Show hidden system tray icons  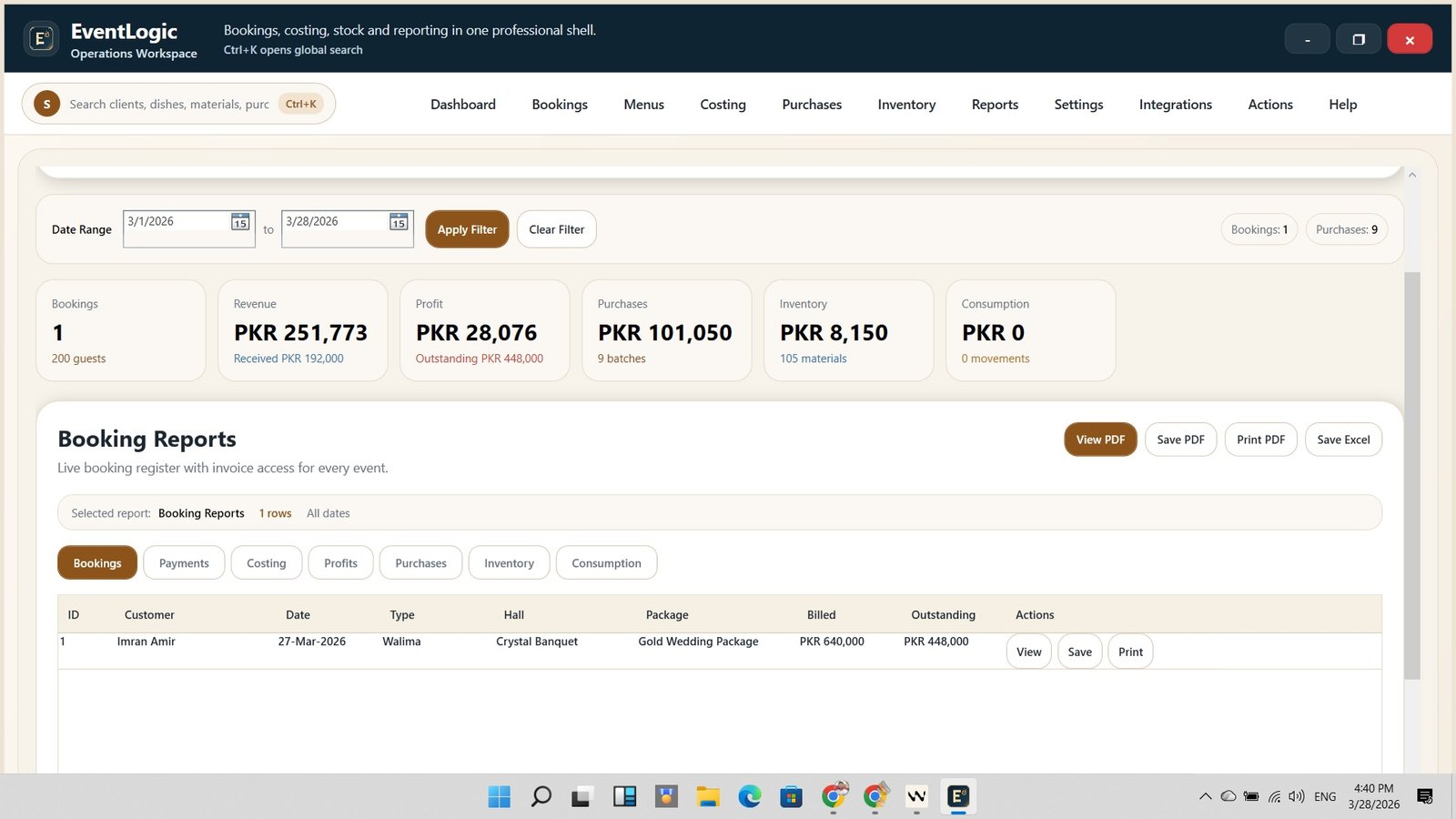1205,797
